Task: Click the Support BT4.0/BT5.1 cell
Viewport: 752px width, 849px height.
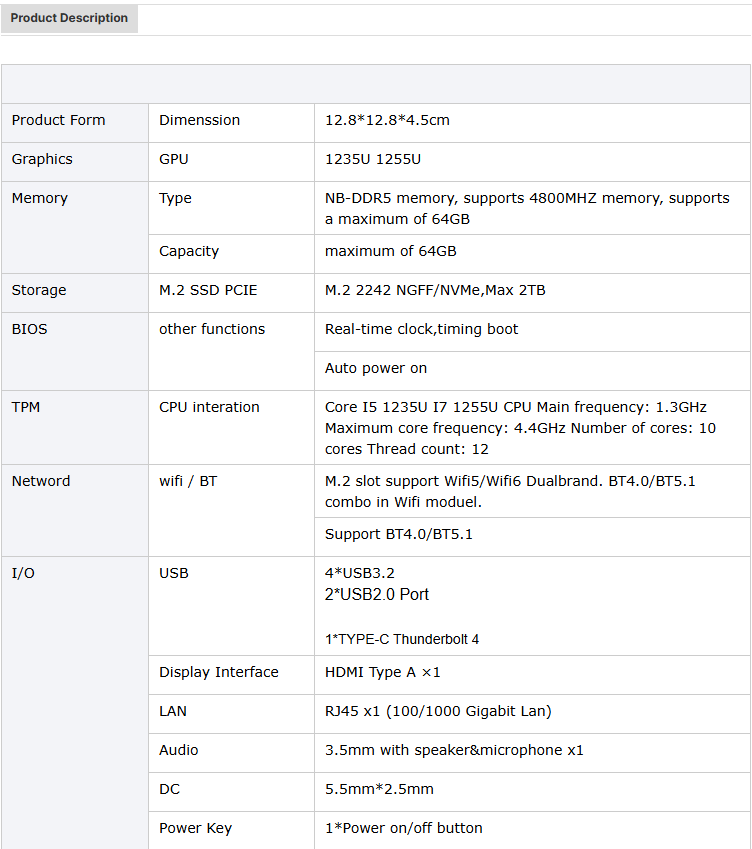Action: [x=399, y=534]
